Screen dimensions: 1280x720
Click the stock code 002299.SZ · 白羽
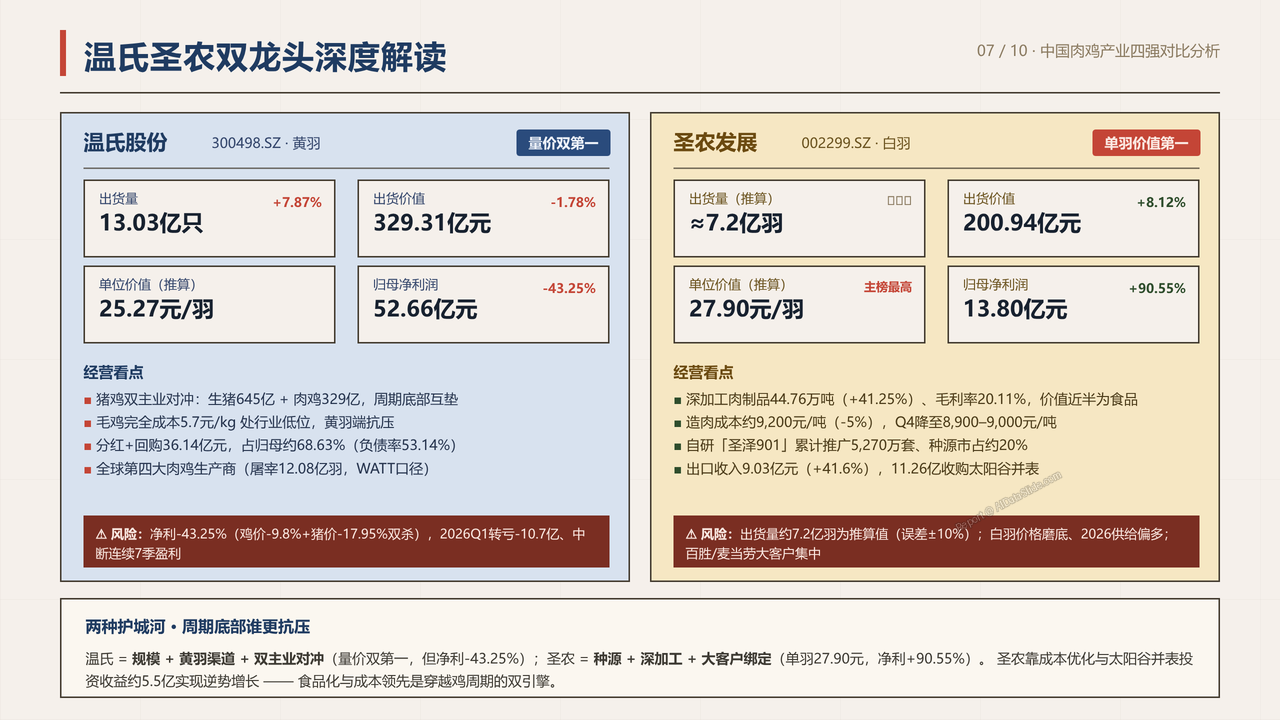[x=856, y=144]
